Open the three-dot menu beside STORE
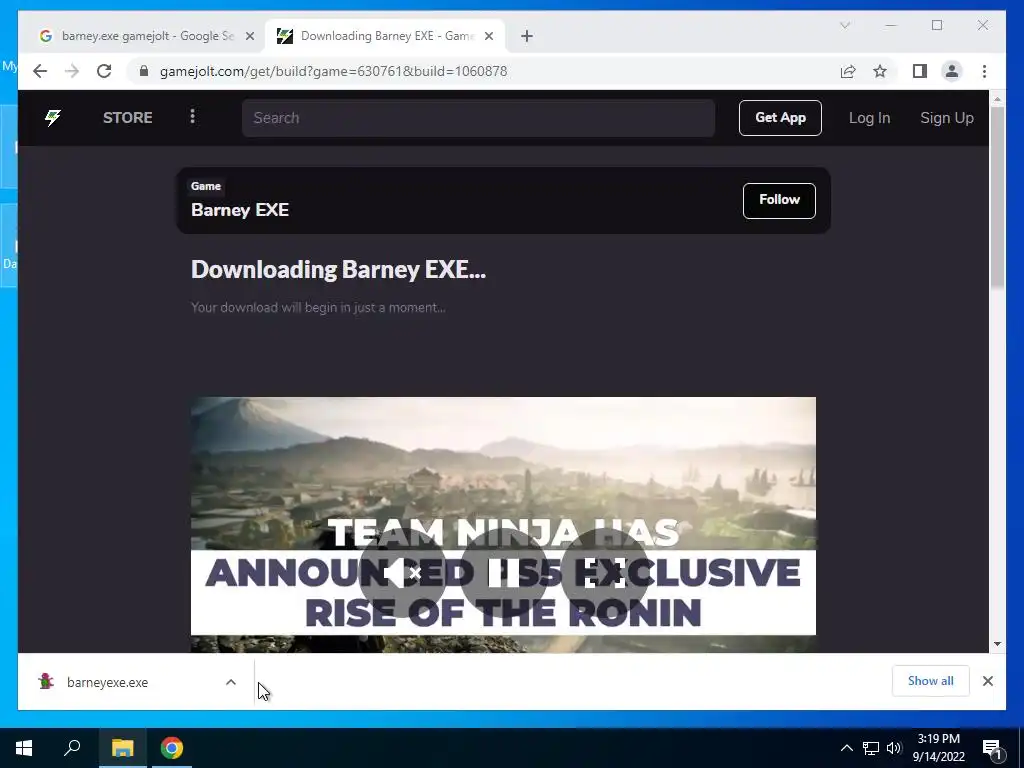 (192, 117)
